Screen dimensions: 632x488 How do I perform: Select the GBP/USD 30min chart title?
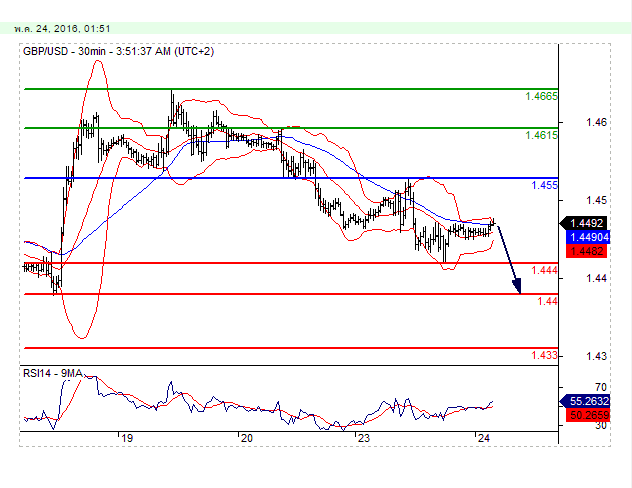click(x=118, y=52)
